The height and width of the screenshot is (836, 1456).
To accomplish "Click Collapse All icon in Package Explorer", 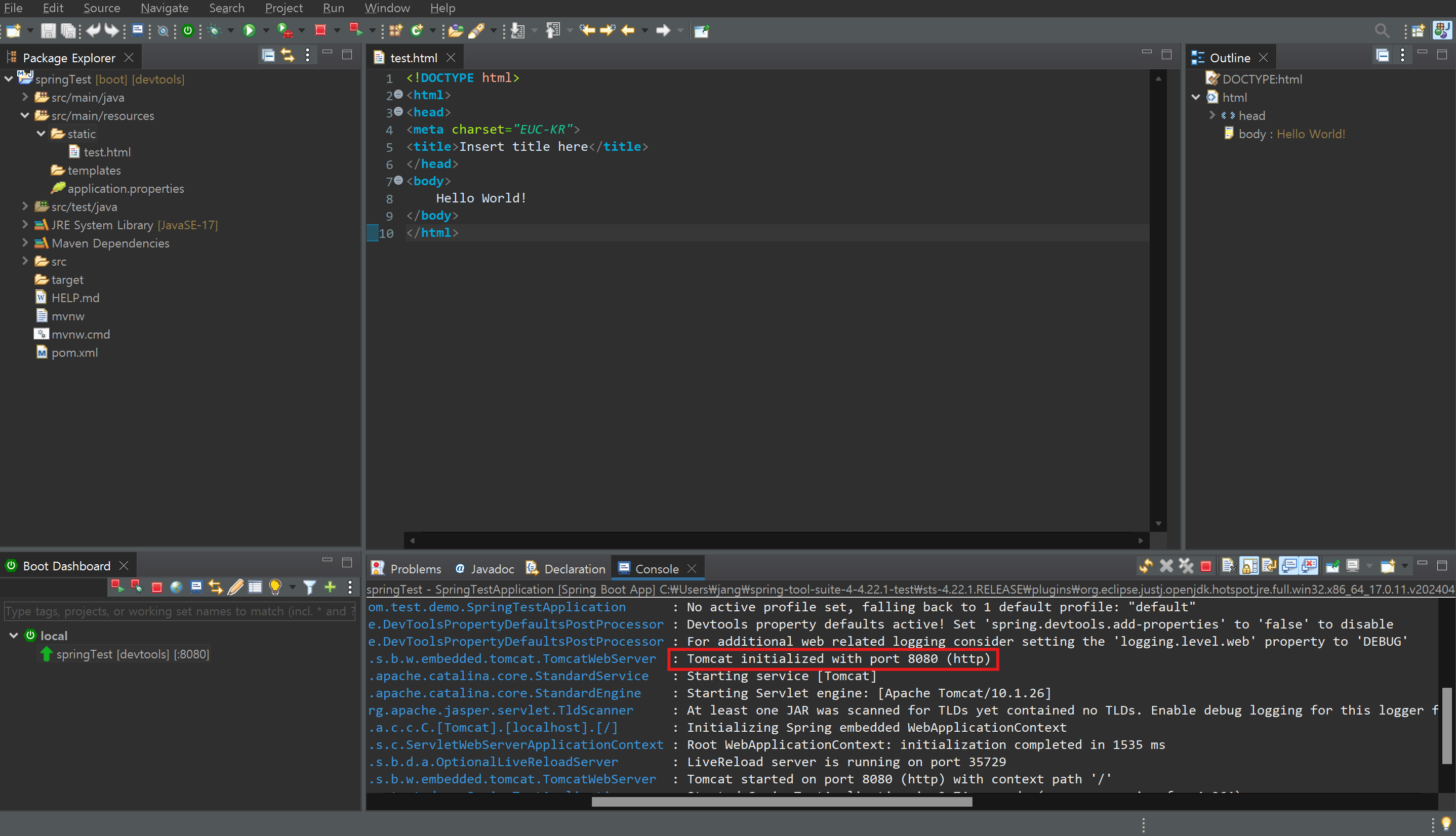I will [268, 56].
